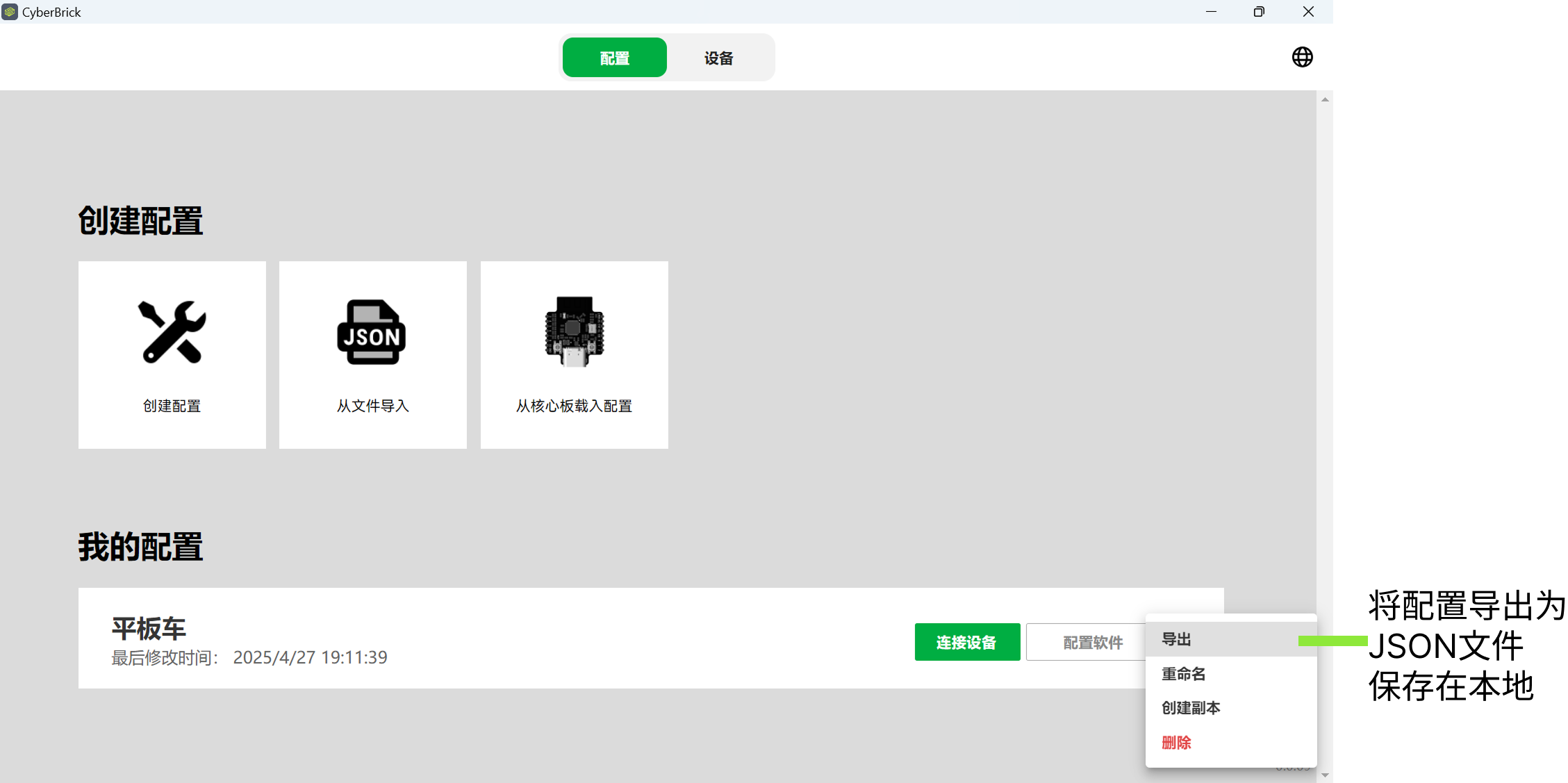Click the red 删除 menu option

1230,743
